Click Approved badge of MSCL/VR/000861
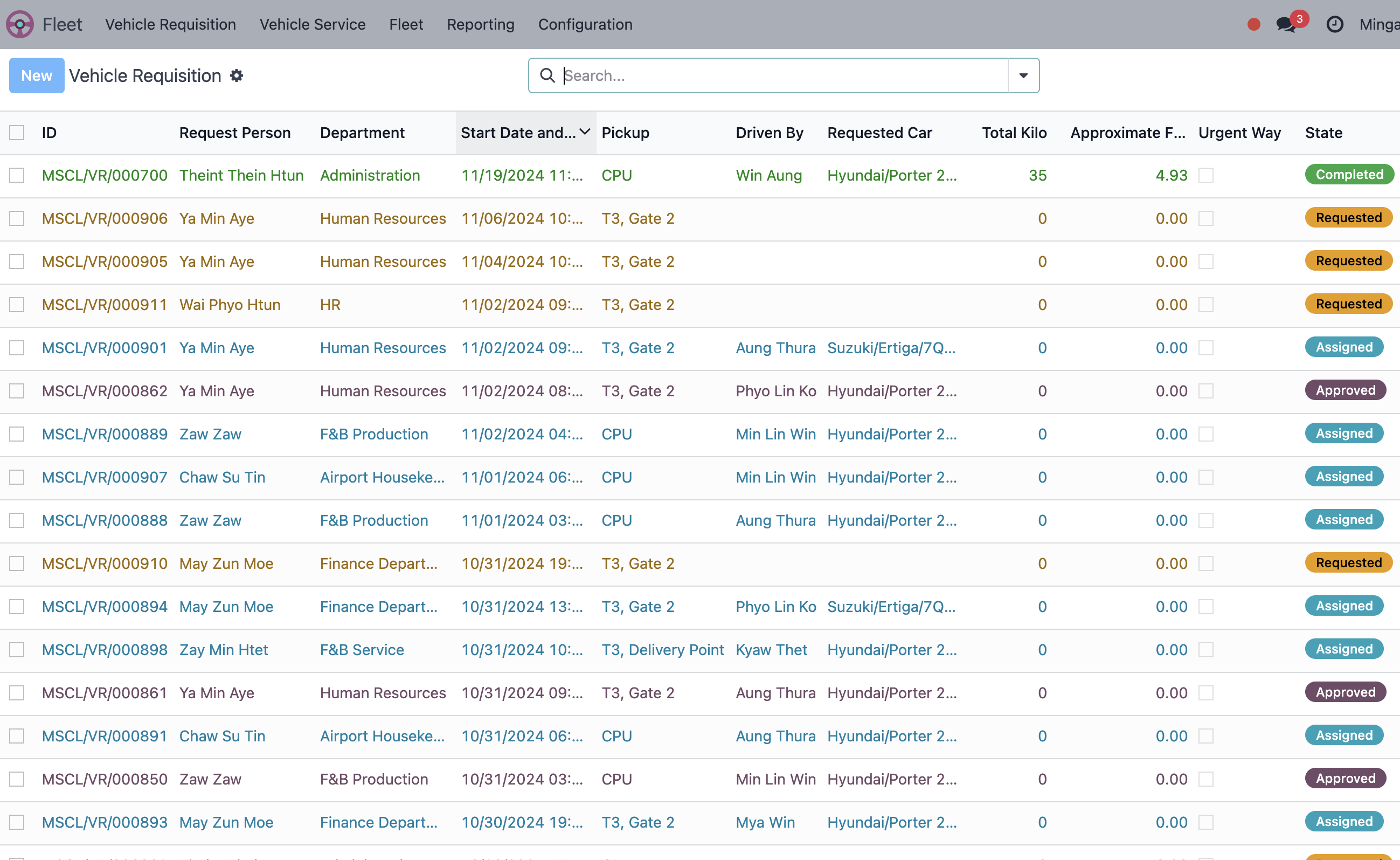This screenshot has height=860, width=1400. (1346, 692)
